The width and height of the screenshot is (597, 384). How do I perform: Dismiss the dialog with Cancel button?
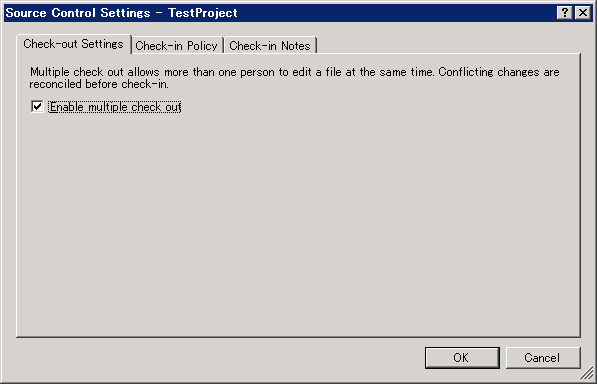click(543, 357)
